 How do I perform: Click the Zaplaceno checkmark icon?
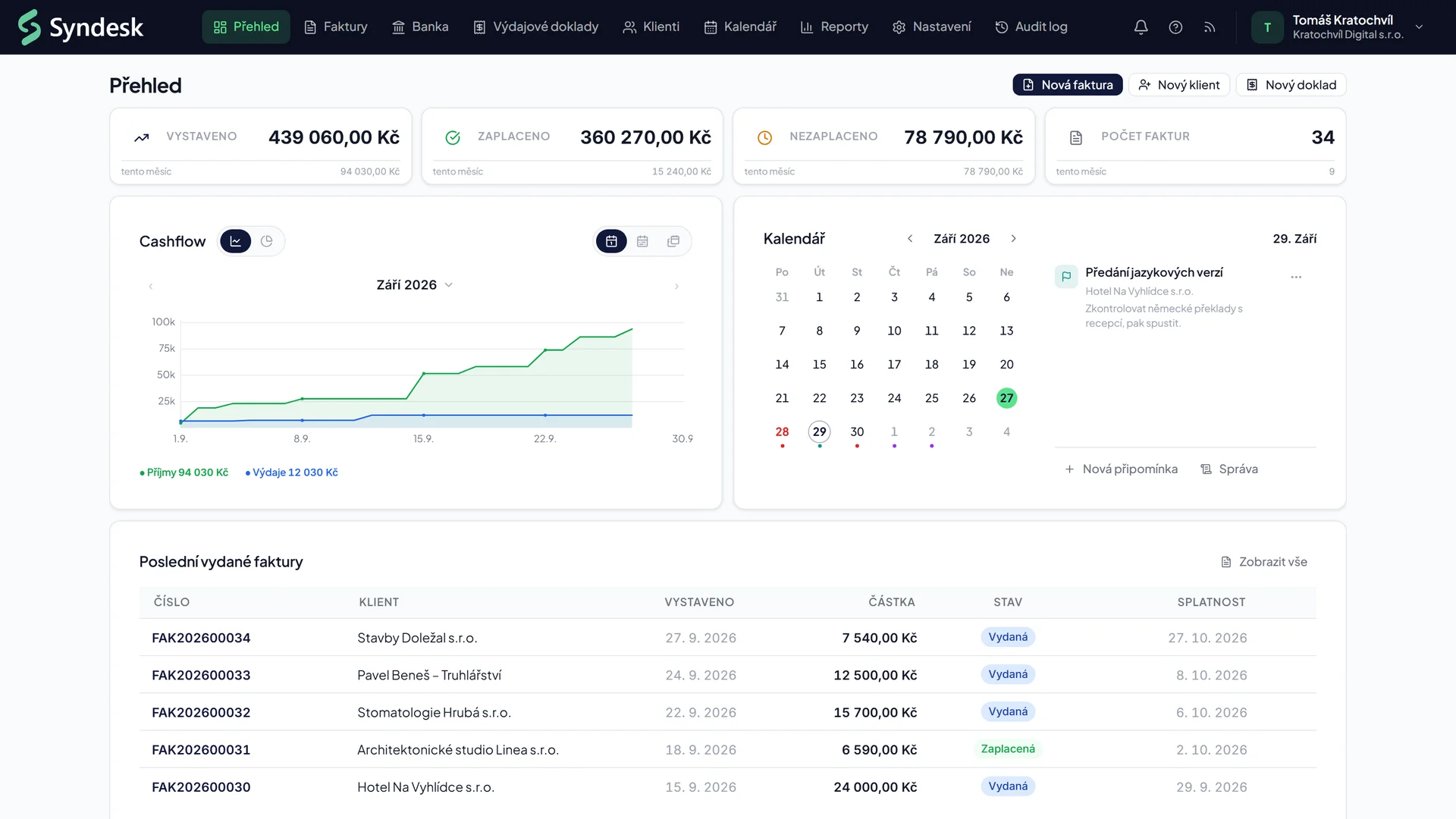click(x=453, y=137)
